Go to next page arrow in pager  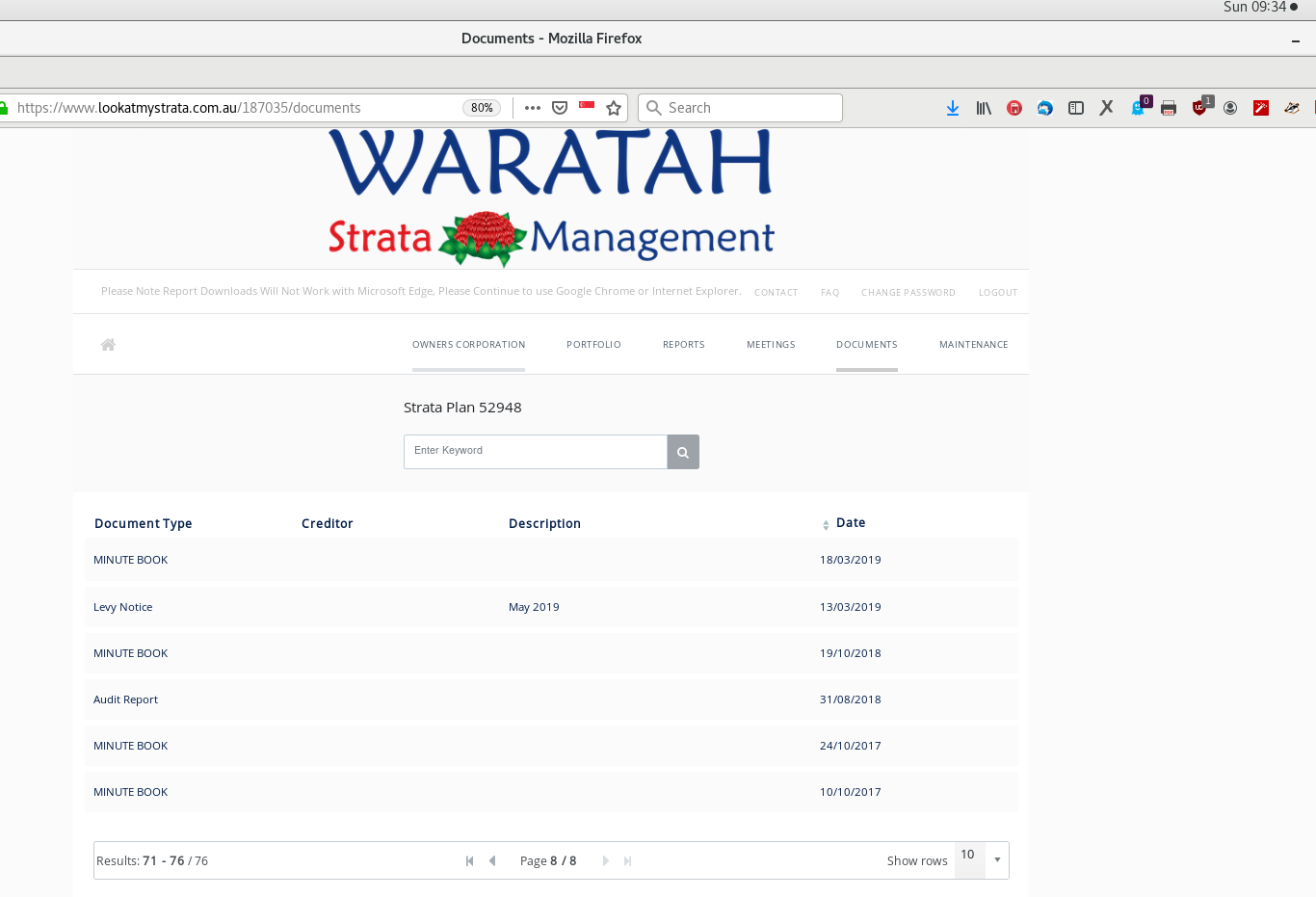click(606, 861)
